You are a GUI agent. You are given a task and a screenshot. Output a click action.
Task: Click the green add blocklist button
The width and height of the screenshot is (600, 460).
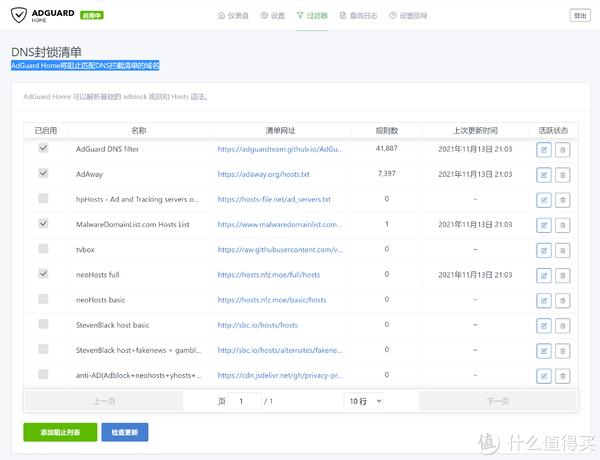(60, 432)
